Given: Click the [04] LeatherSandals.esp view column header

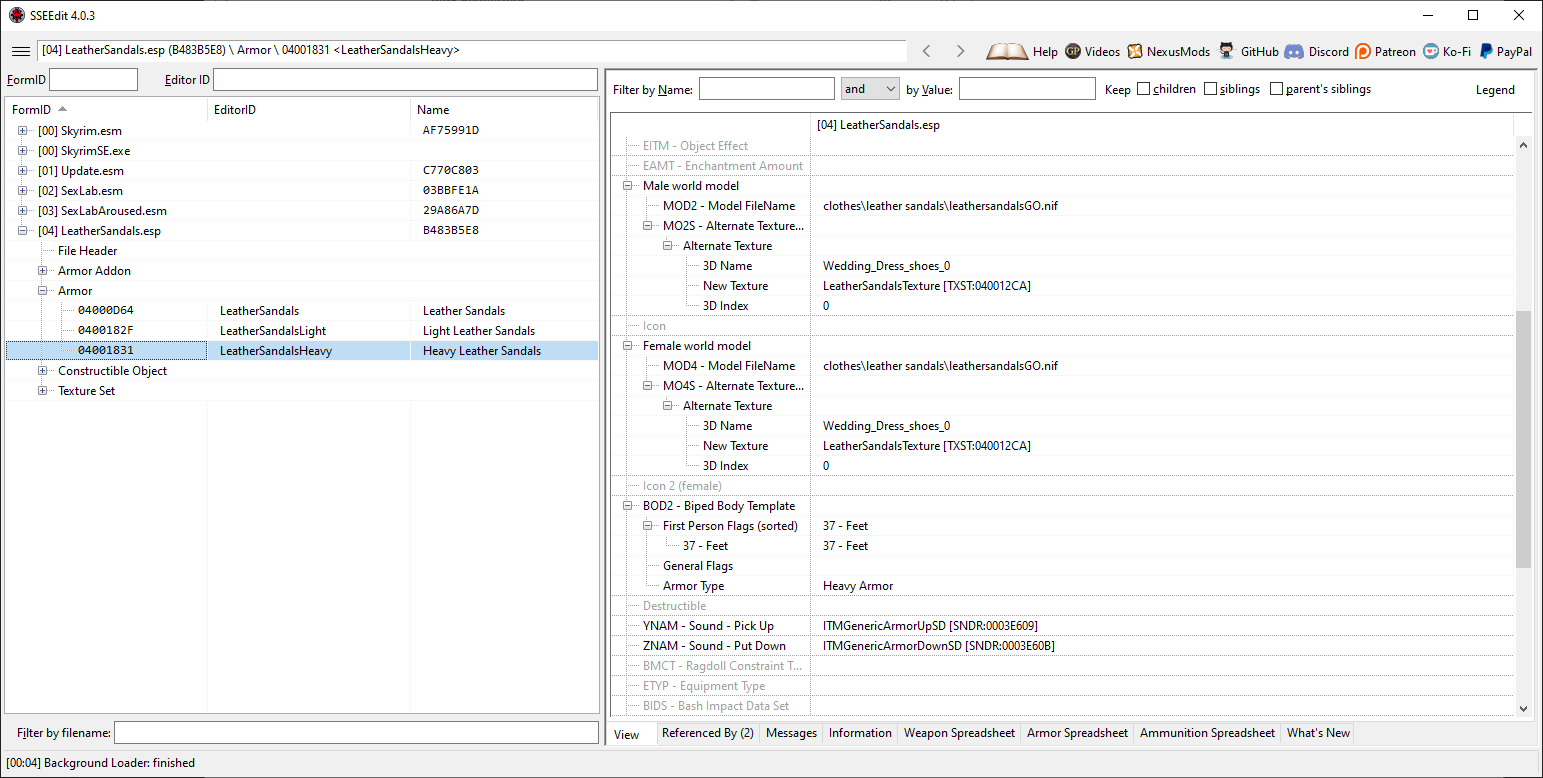Looking at the screenshot, I should point(1163,125).
